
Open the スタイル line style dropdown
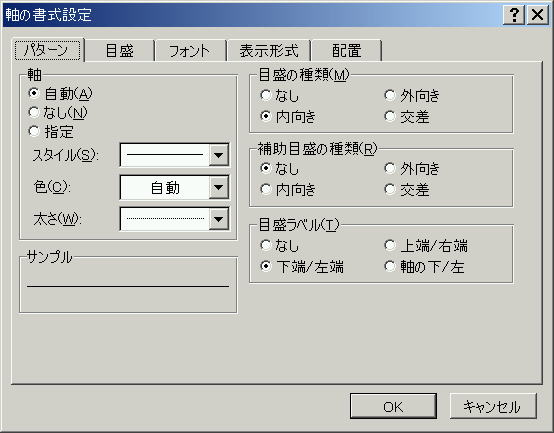pos(219,155)
